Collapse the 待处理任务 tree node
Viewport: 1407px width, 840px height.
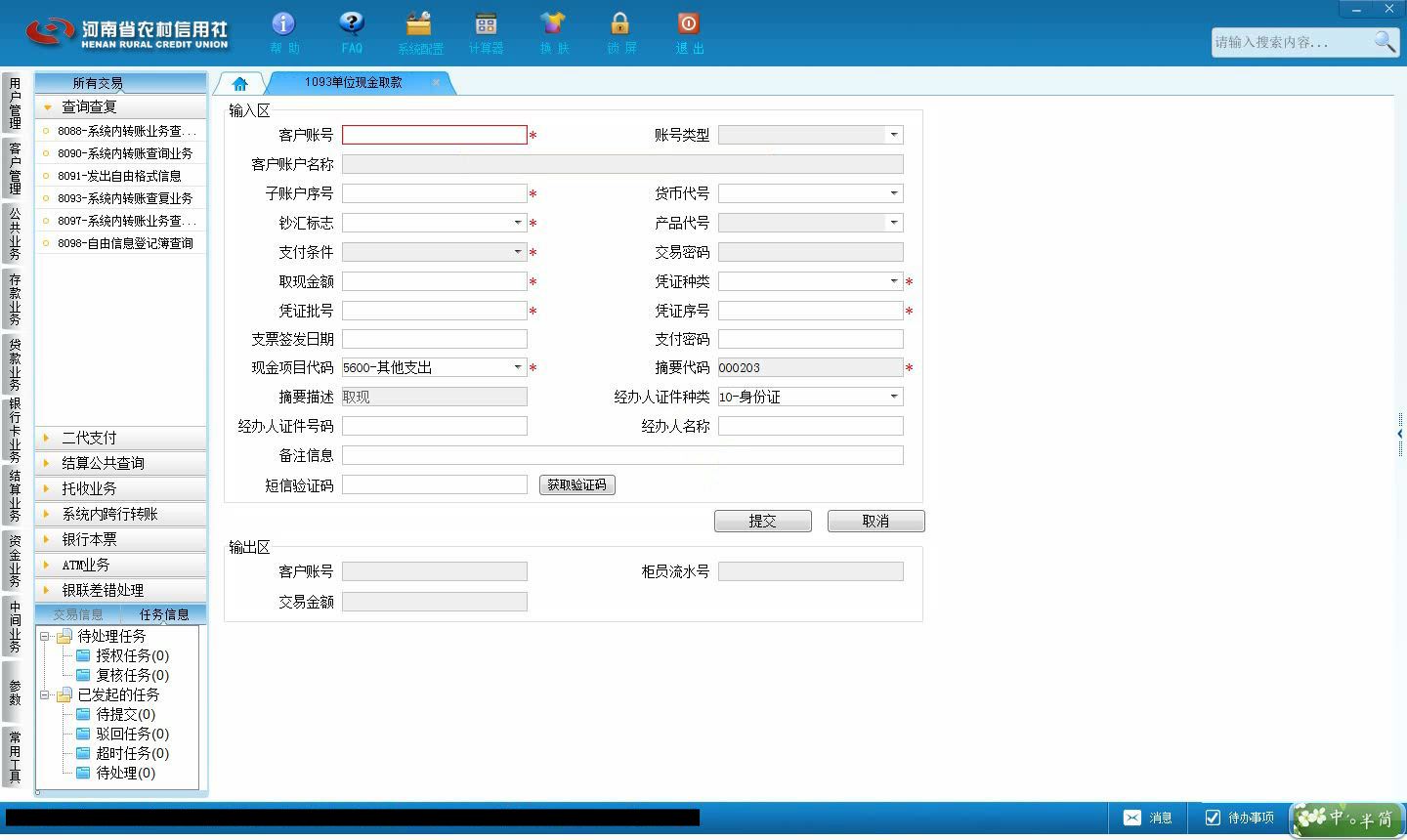tap(45, 636)
